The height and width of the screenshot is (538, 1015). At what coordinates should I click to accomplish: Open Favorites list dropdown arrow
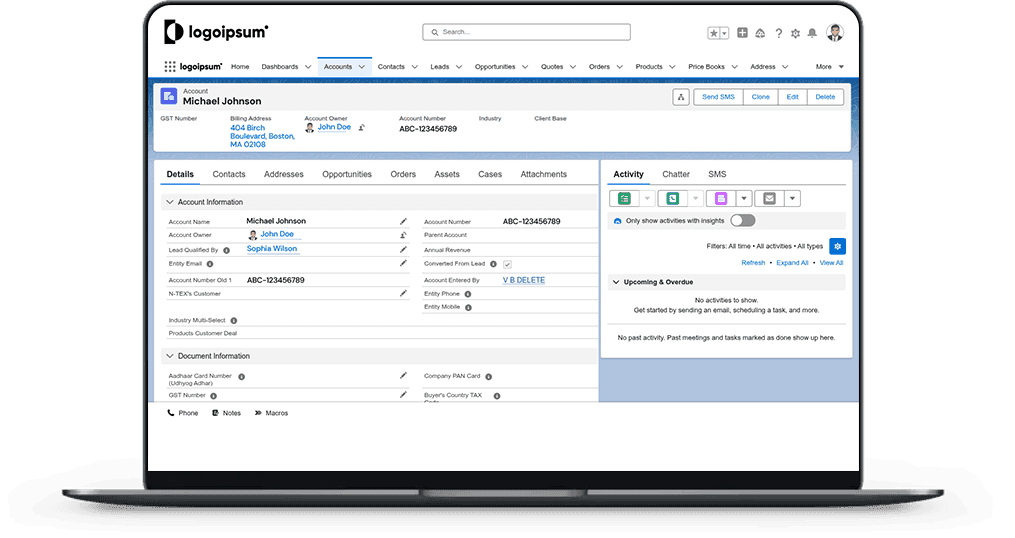[x=724, y=33]
